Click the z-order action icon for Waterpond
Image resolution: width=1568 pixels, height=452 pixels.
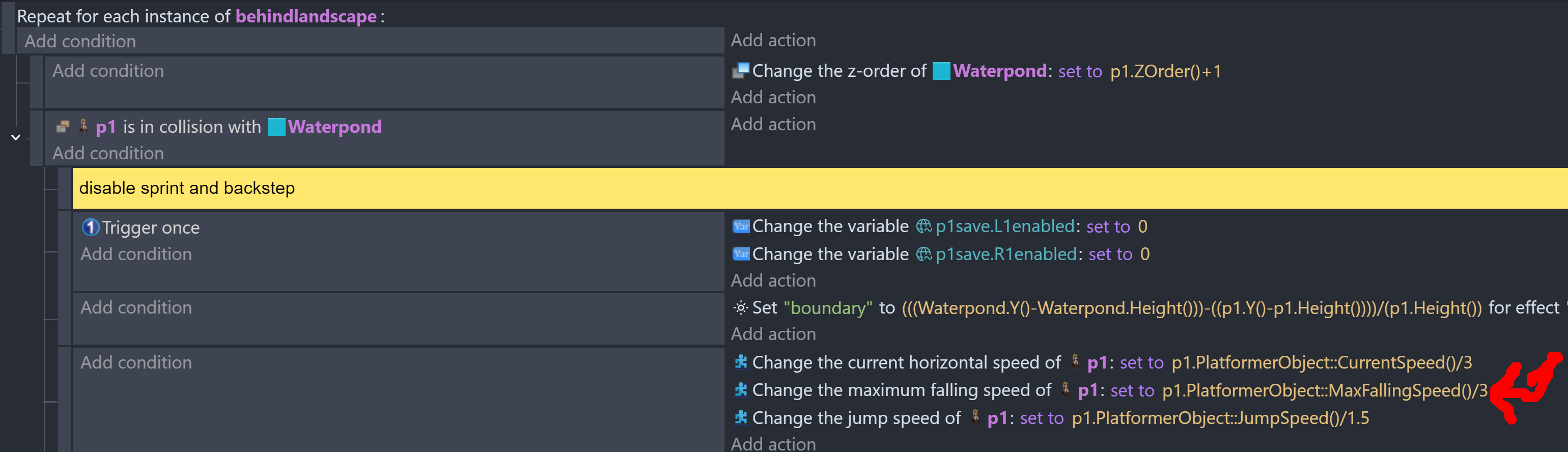(x=740, y=71)
